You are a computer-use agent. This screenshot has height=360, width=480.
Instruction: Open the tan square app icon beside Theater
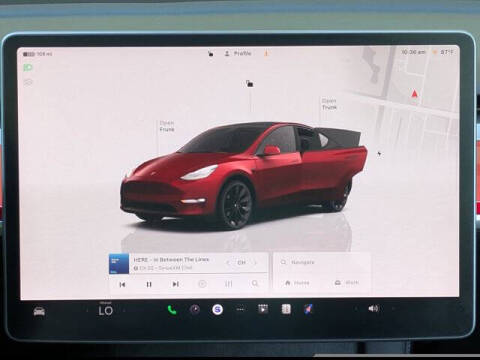[x=286, y=309]
